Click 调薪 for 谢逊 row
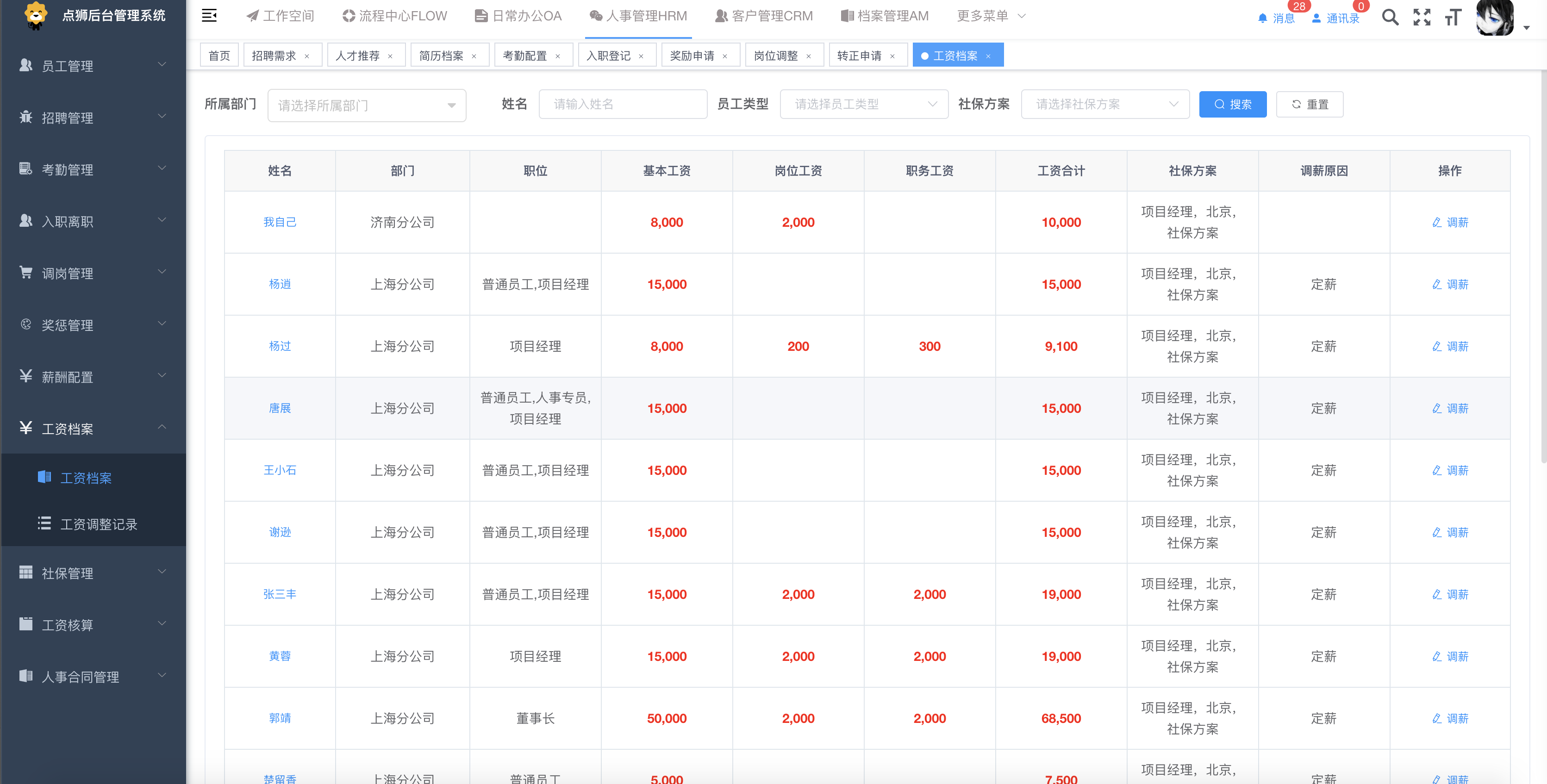1547x784 pixels. coord(1450,532)
